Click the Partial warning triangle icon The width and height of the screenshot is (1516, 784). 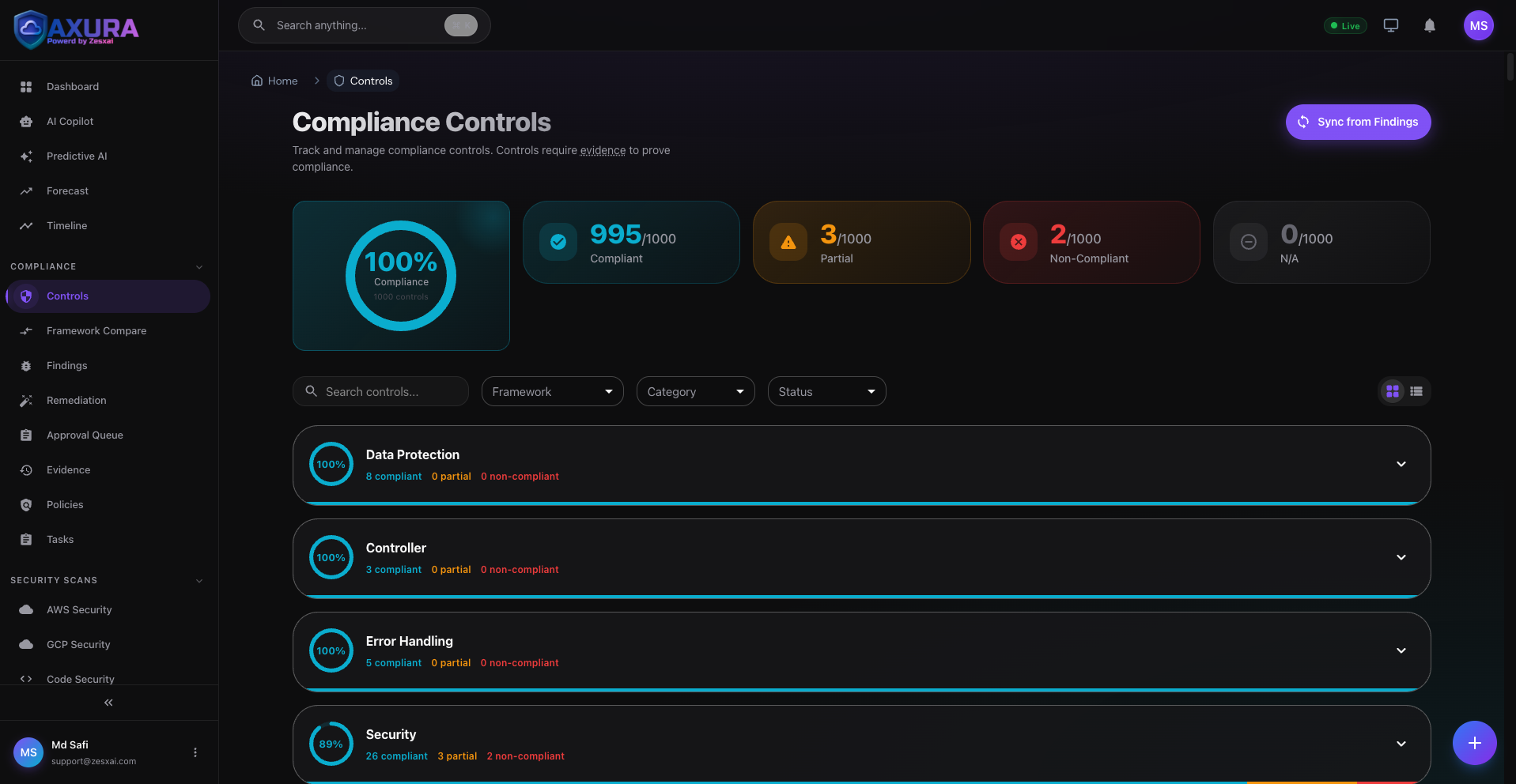(x=788, y=242)
